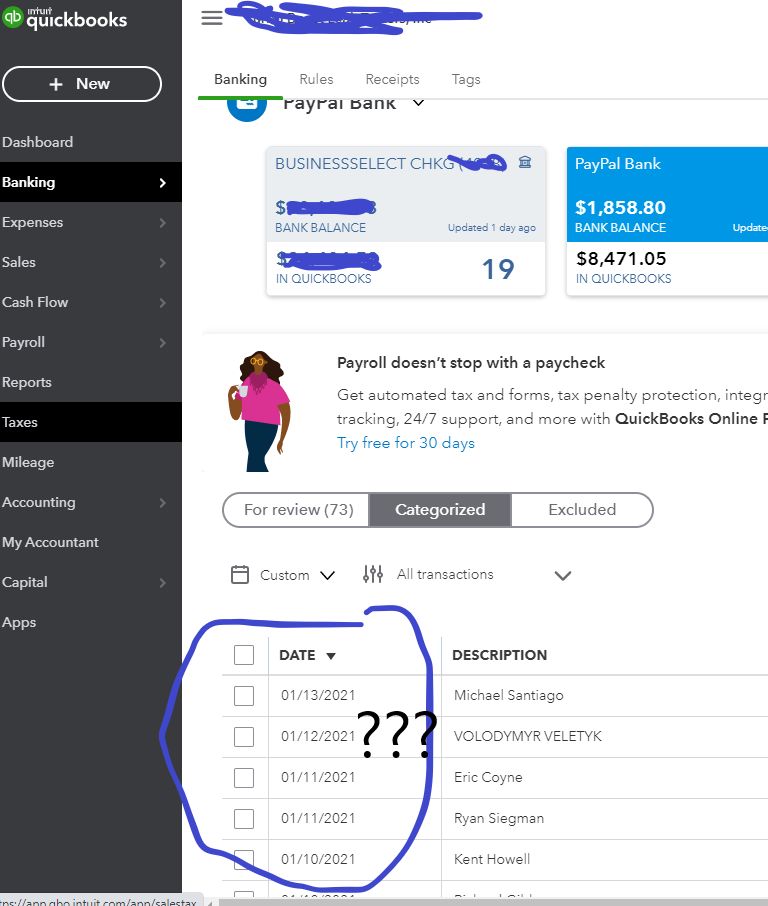Switch to the Banking tab
768x906 pixels.
[x=240, y=79]
